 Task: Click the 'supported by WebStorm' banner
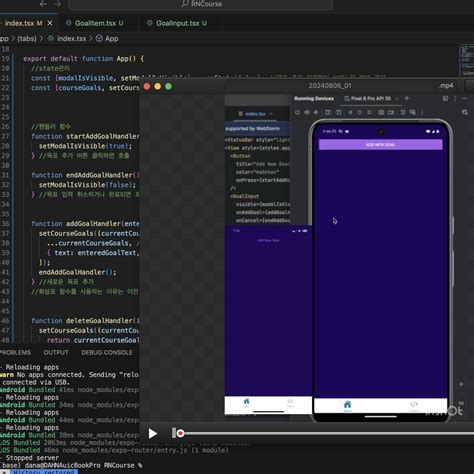pyautogui.click(x=252, y=128)
